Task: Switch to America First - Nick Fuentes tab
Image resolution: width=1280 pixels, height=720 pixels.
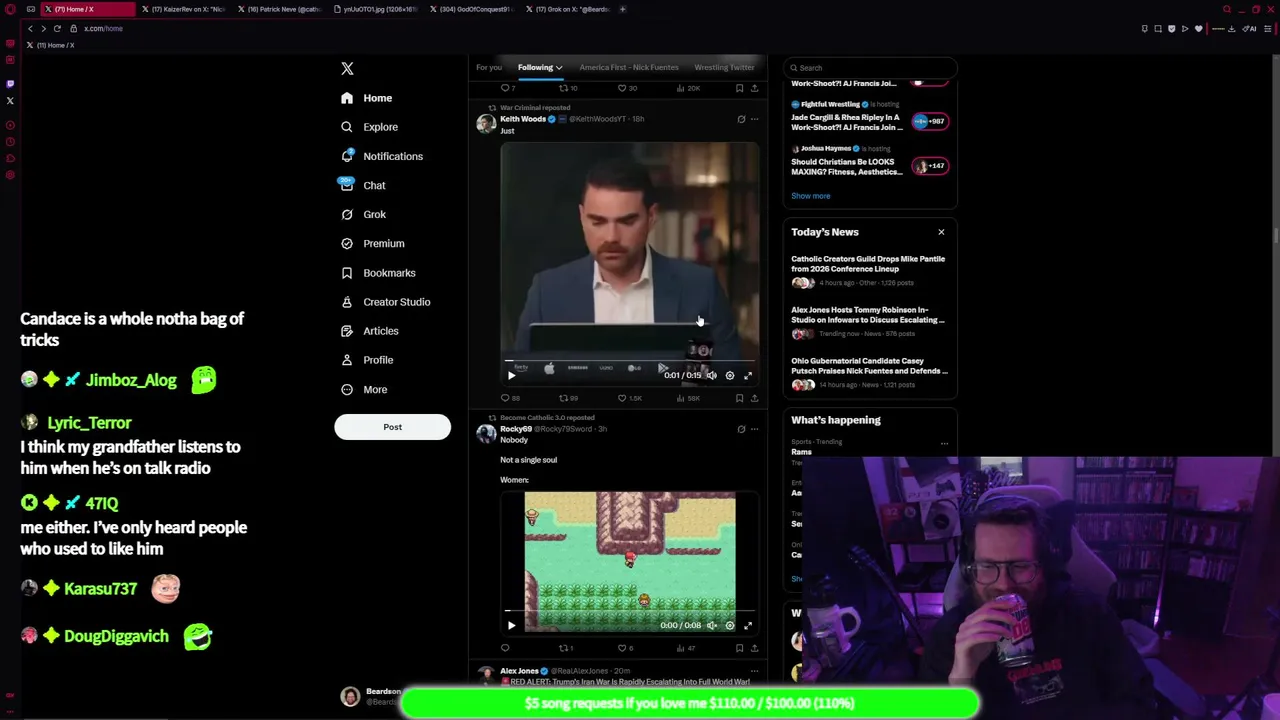Action: [628, 67]
